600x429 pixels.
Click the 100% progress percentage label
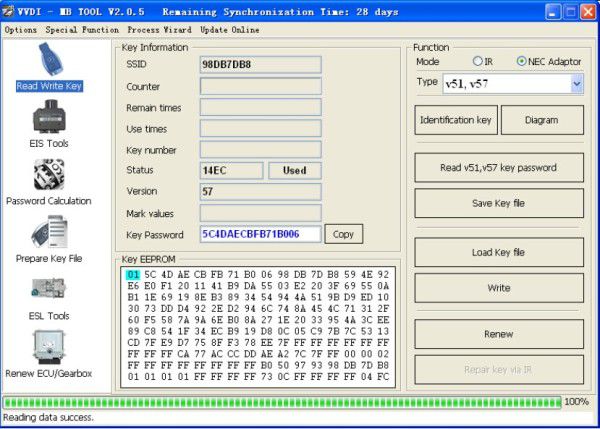pos(576,402)
